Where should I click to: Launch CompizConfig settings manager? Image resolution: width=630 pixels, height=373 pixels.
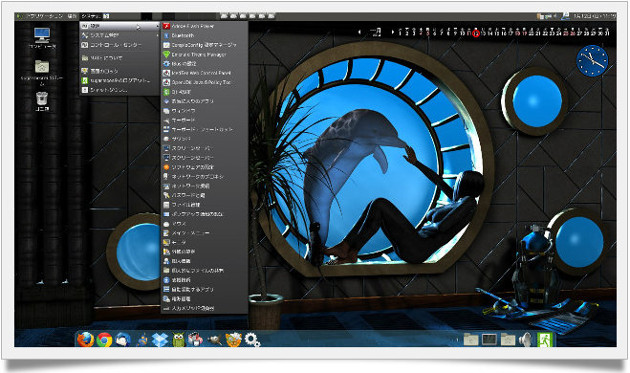(204, 45)
